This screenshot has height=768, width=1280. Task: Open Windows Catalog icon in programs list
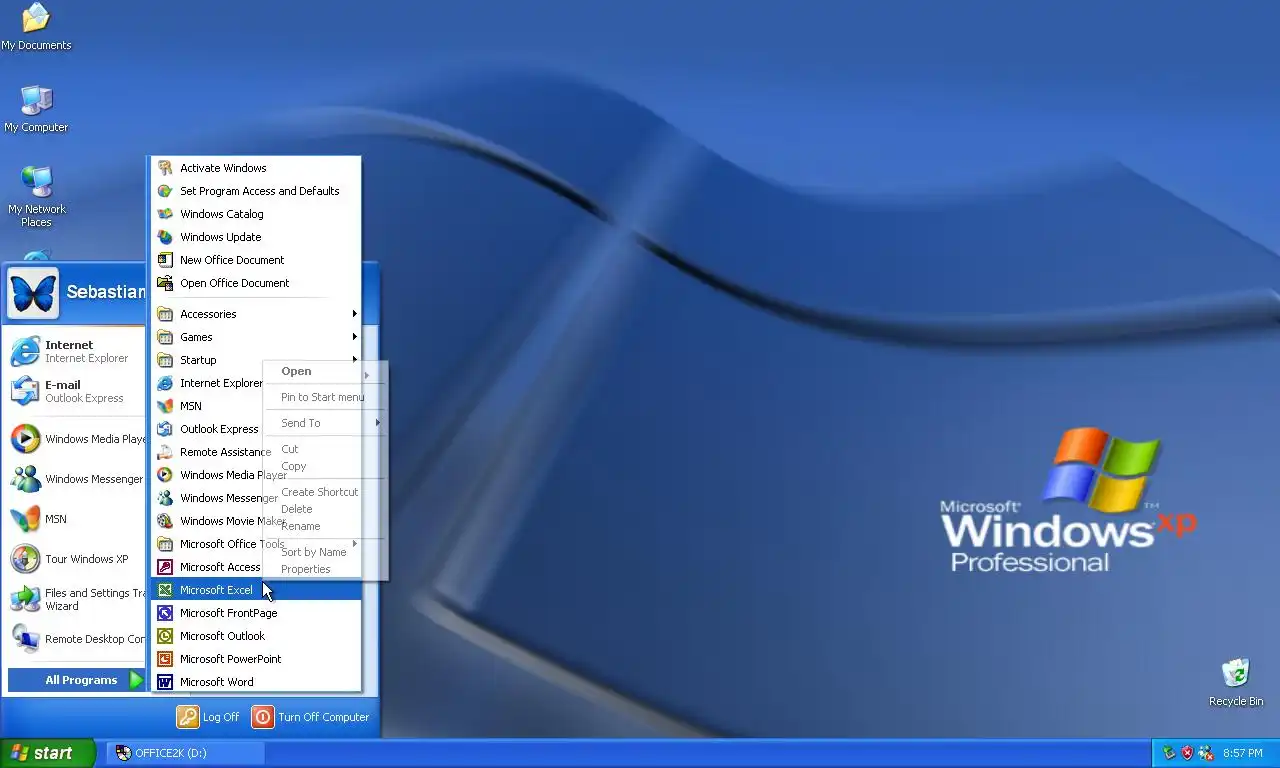[165, 214]
